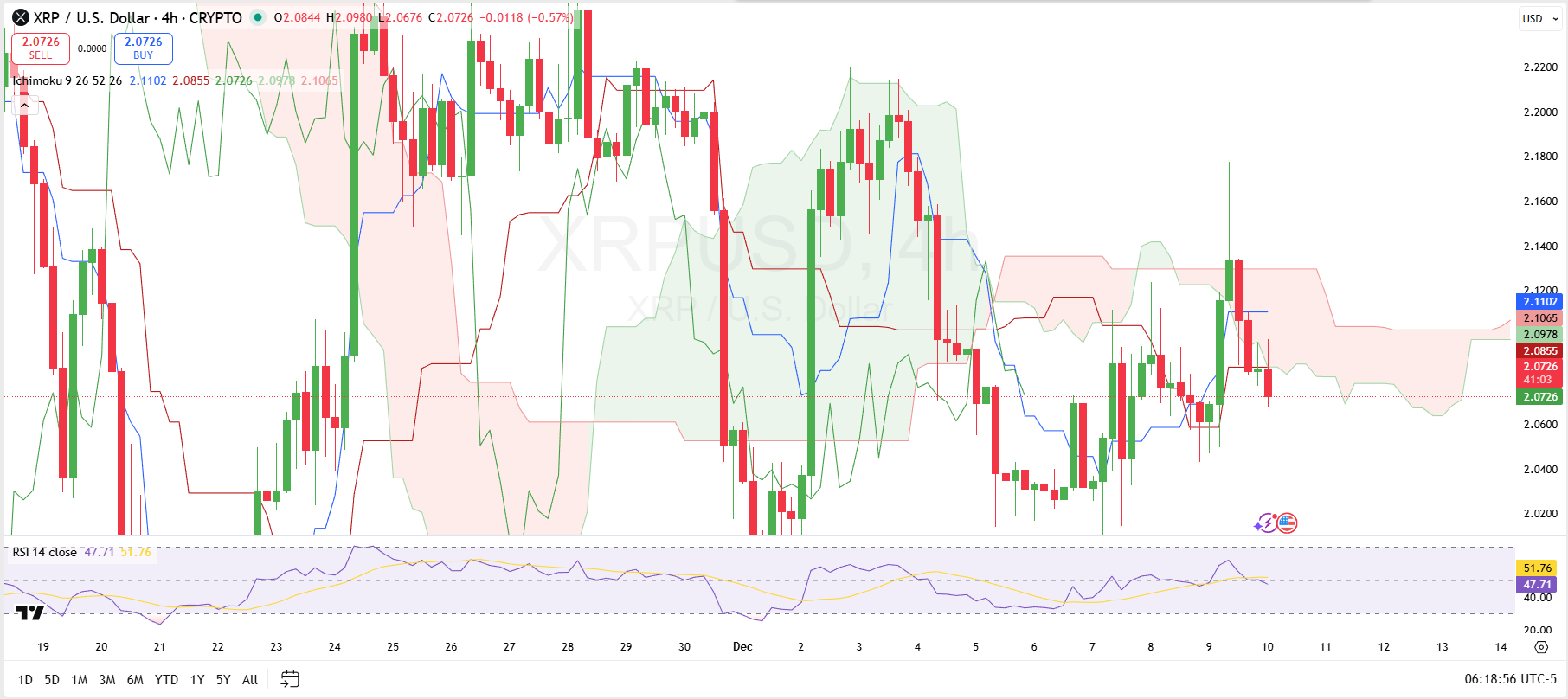Open the TradingView logo link
The width and height of the screenshot is (1568, 699).
(29, 612)
